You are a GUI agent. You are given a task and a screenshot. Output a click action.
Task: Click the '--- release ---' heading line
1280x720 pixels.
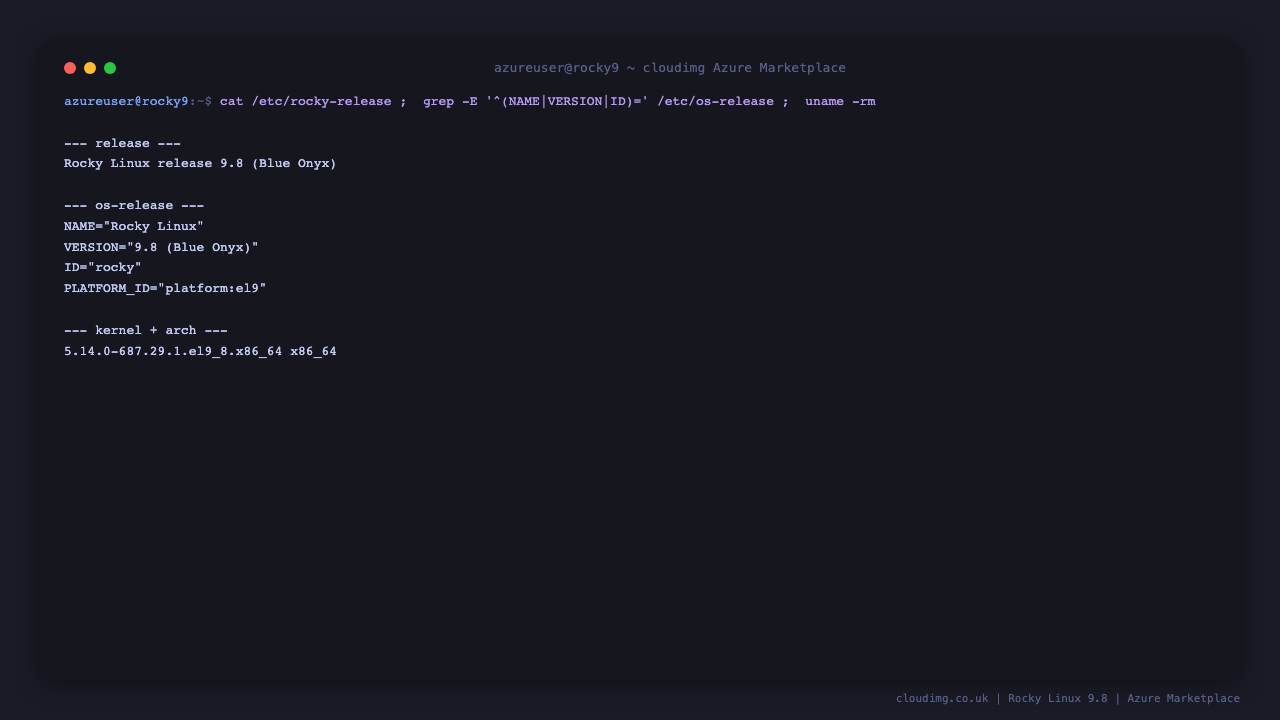coord(123,143)
